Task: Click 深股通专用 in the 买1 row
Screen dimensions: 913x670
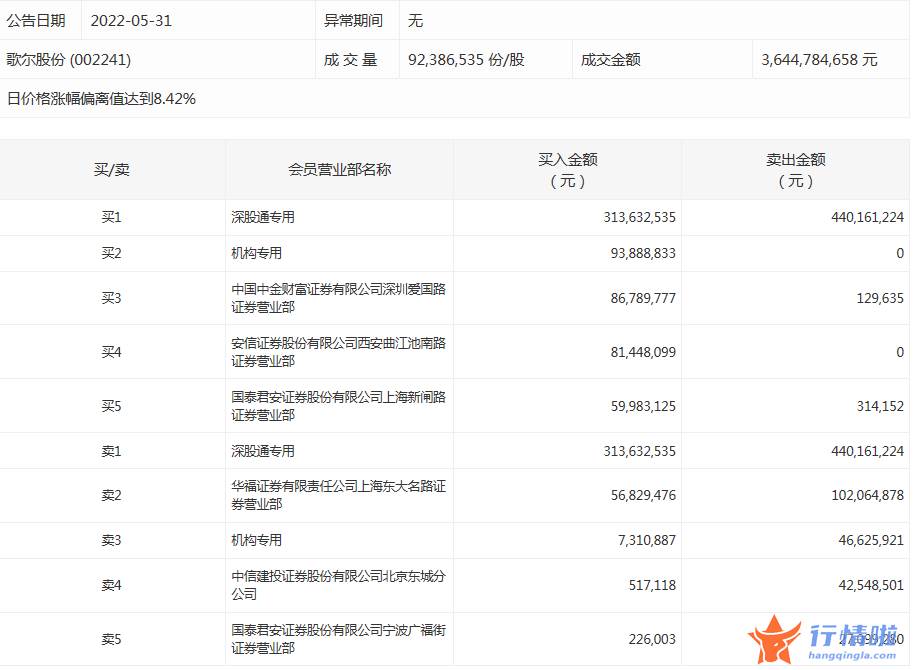Action: coord(263,217)
